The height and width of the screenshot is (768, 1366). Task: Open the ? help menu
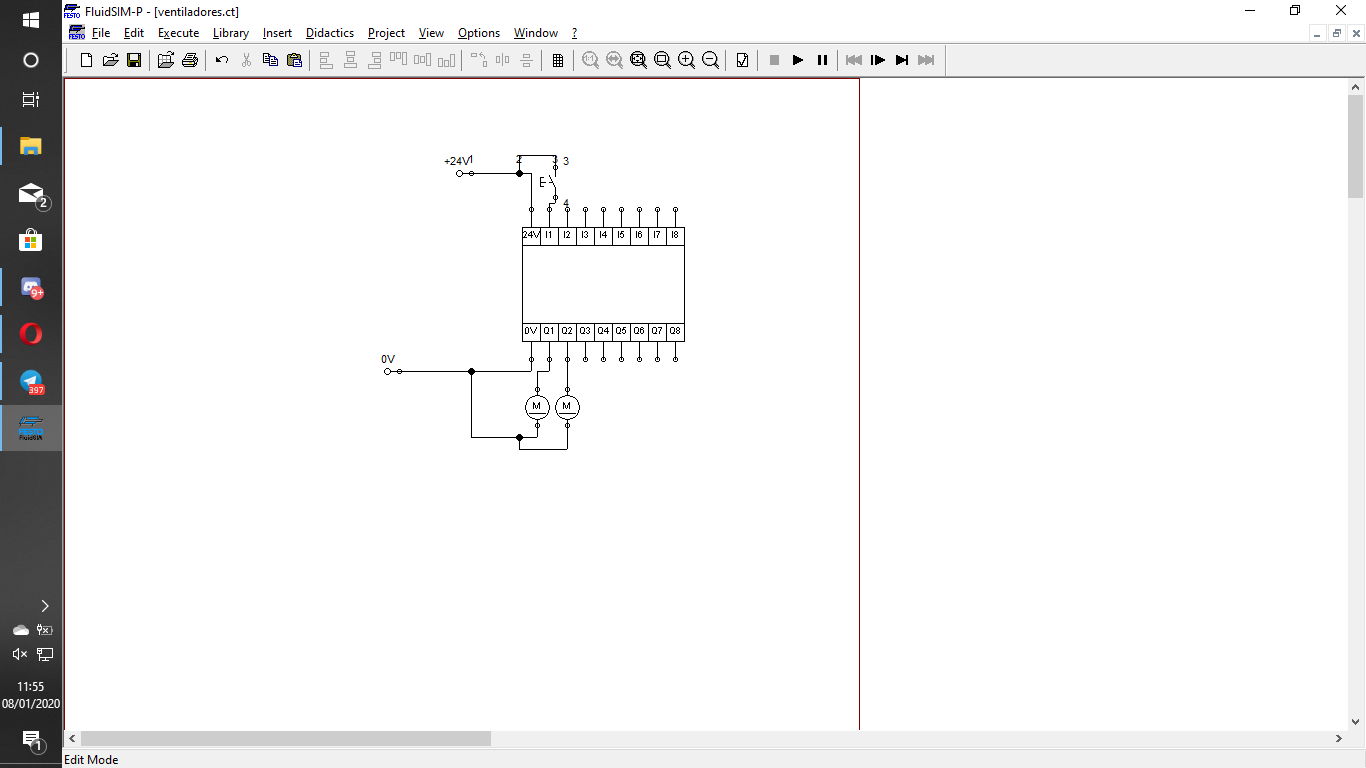pos(574,33)
